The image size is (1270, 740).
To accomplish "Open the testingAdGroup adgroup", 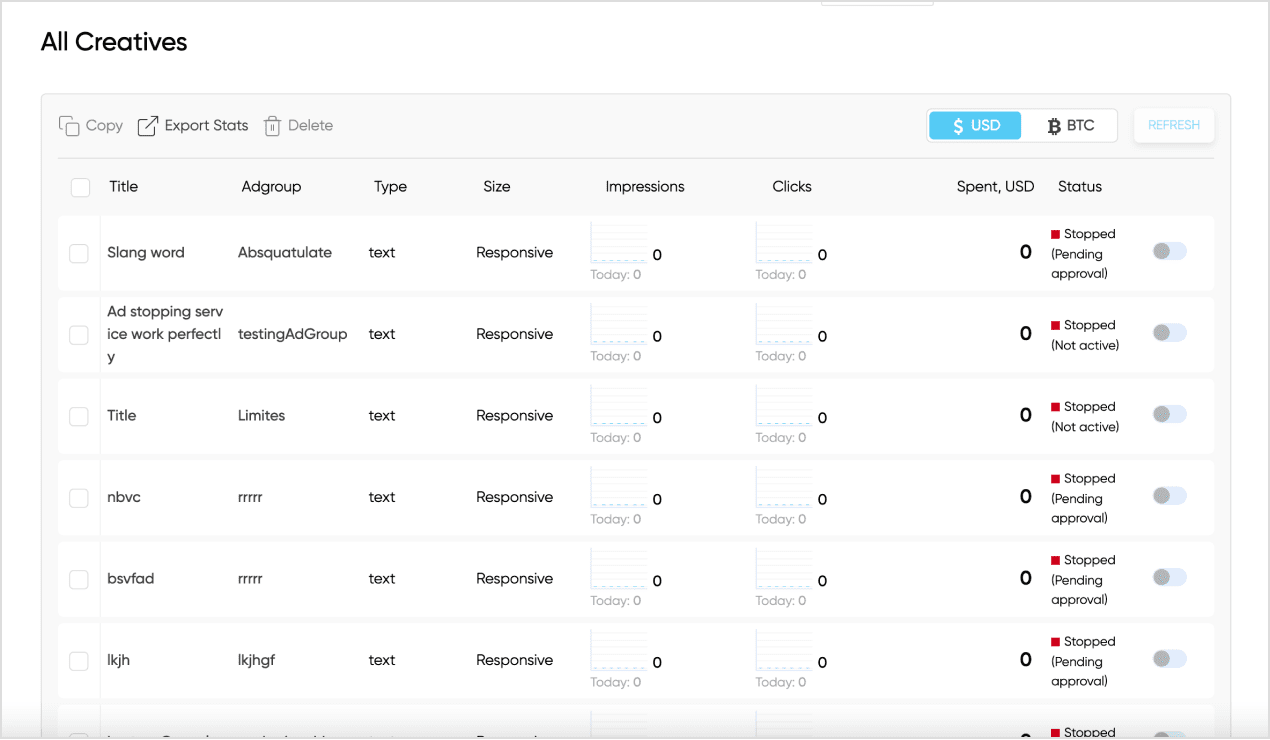I will 292,334.
